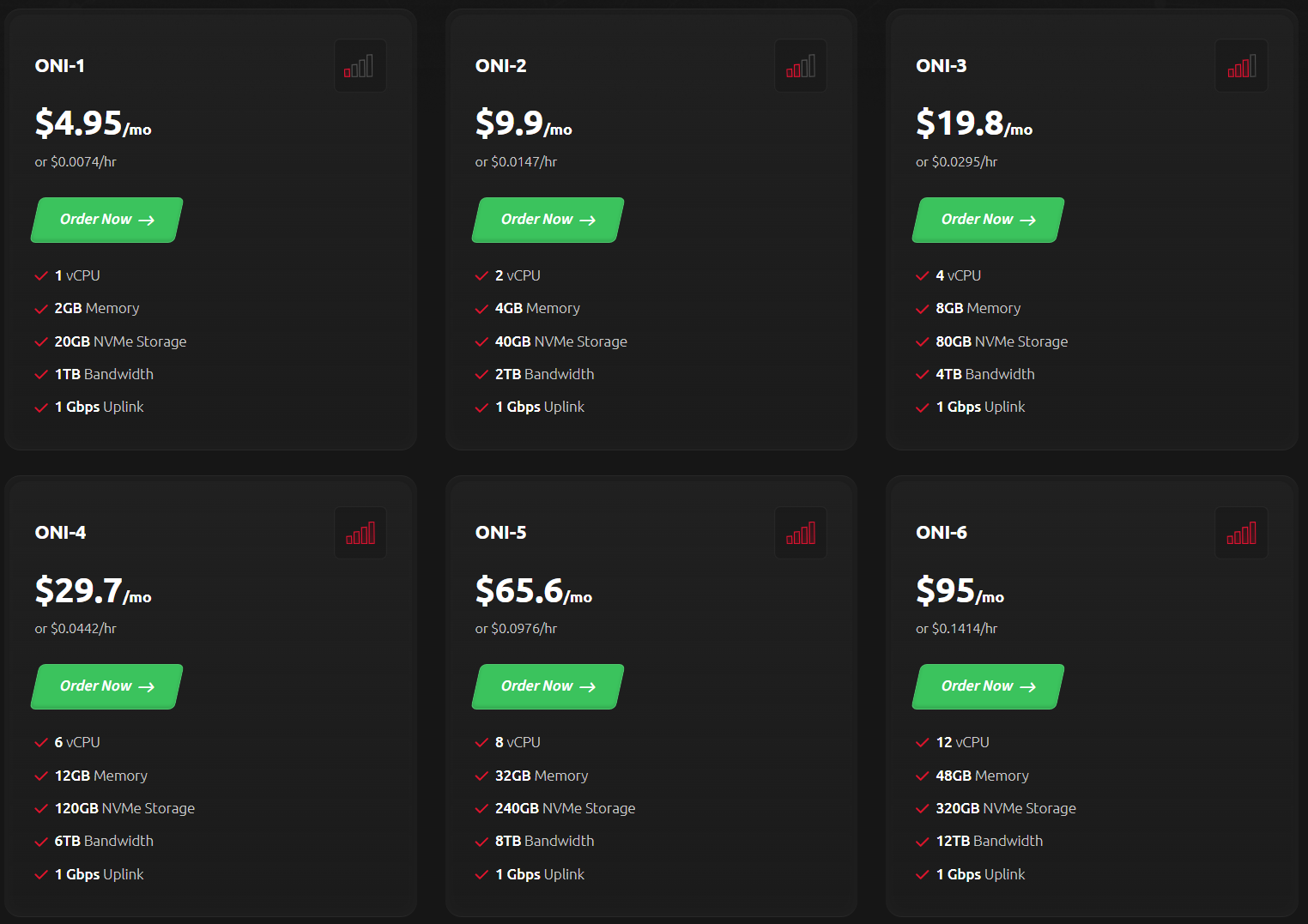
Task: Click the $4.95/mo price
Action: (93, 123)
